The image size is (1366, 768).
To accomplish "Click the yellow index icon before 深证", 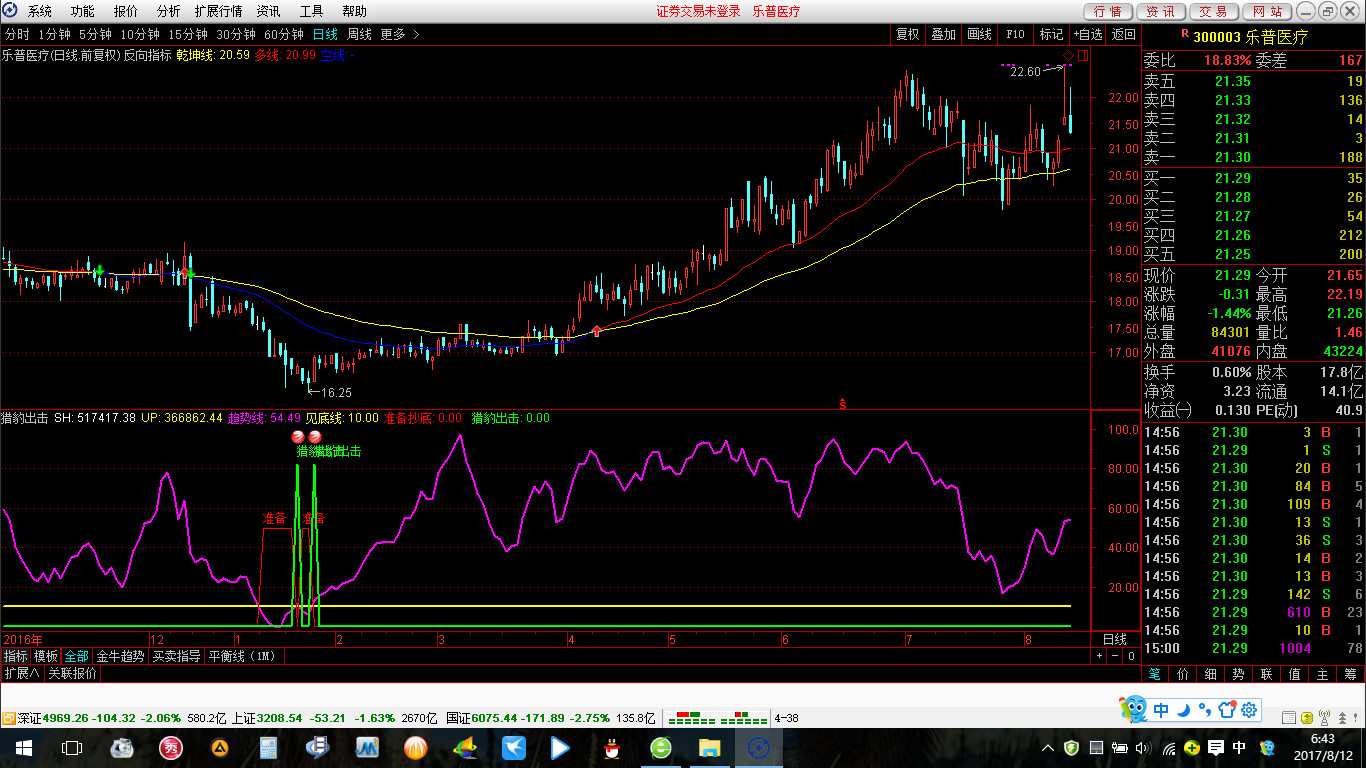I will (8, 718).
